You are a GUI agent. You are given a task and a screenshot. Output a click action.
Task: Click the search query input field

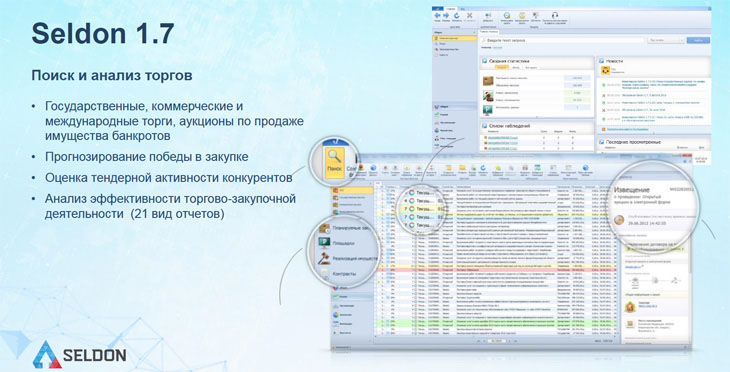(563, 41)
